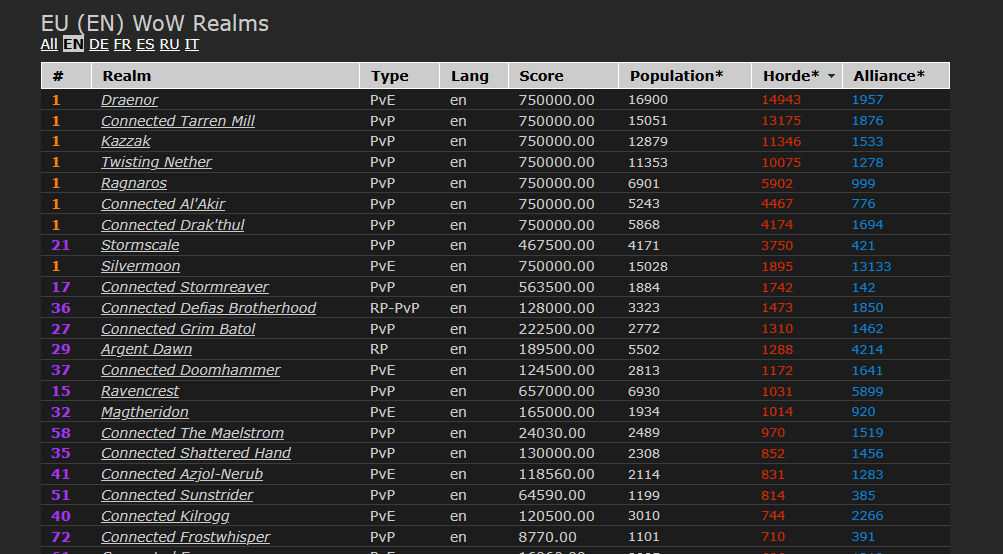Open the Connected Frostwhisper realm link
Image resolution: width=1003 pixels, height=554 pixels.
click(x=186, y=537)
